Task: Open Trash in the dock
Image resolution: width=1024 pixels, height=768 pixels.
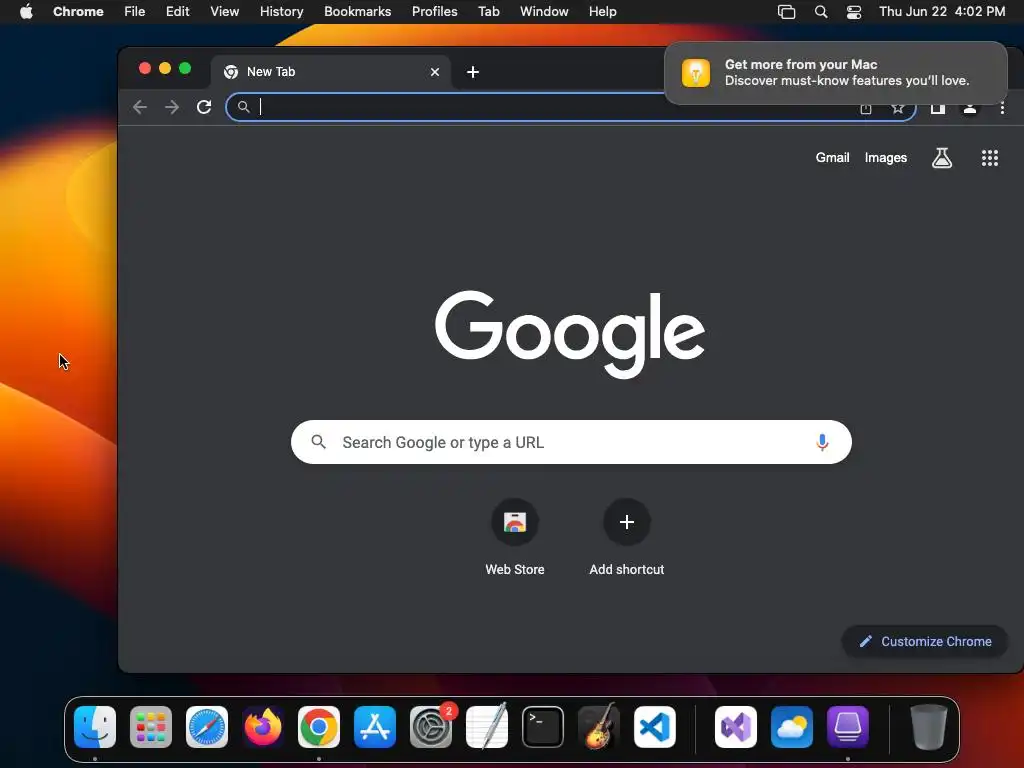Action: (929, 727)
